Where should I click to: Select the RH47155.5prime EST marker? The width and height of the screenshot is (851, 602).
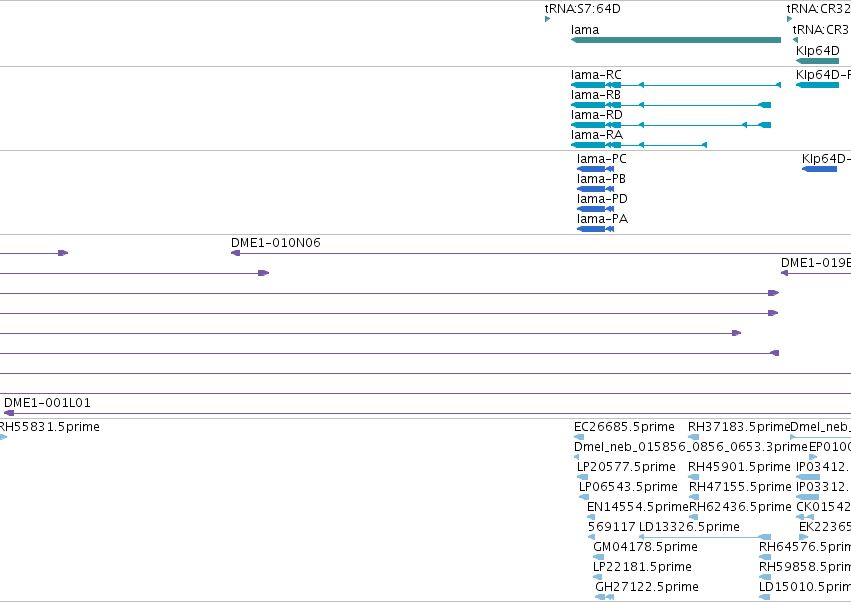click(694, 498)
